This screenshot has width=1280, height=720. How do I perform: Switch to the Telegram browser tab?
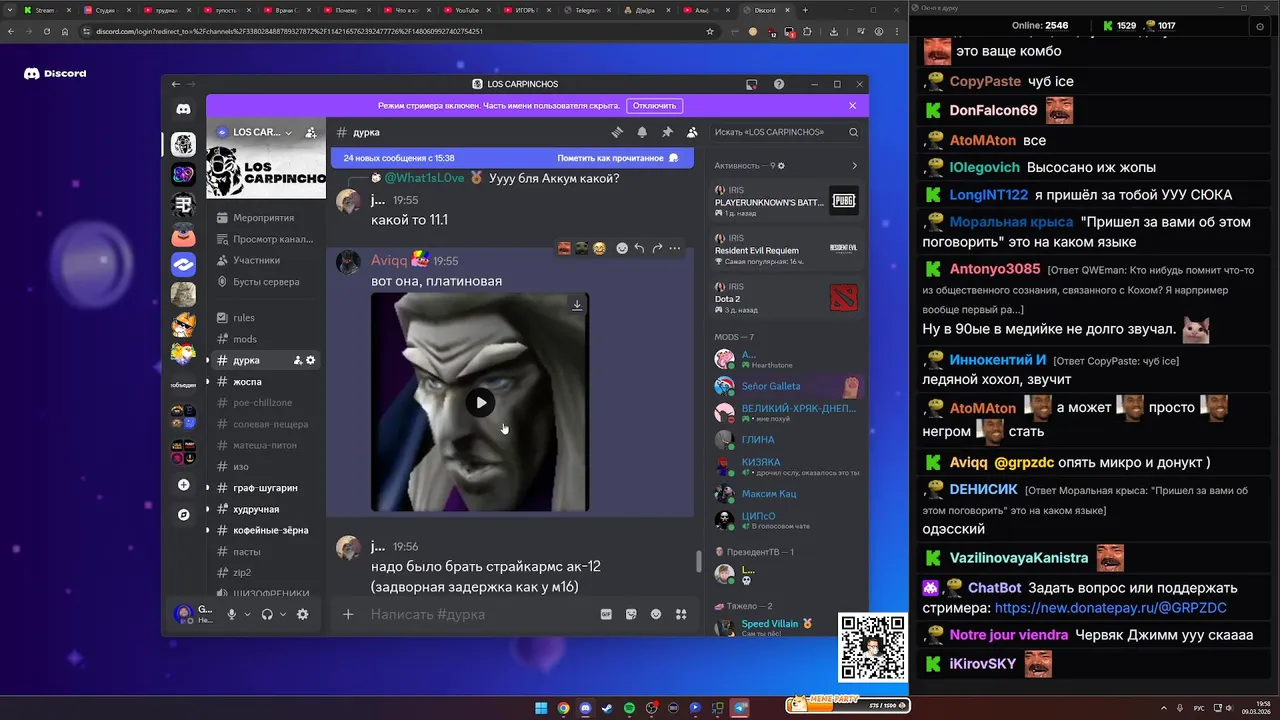point(588,10)
